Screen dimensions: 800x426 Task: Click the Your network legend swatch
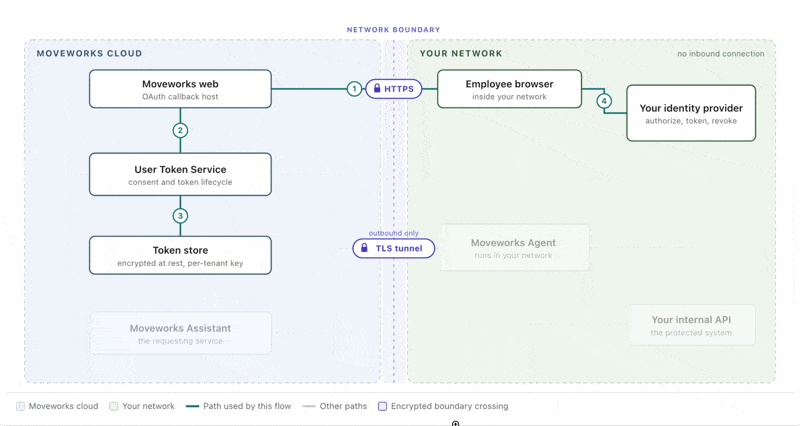[x=114, y=406]
